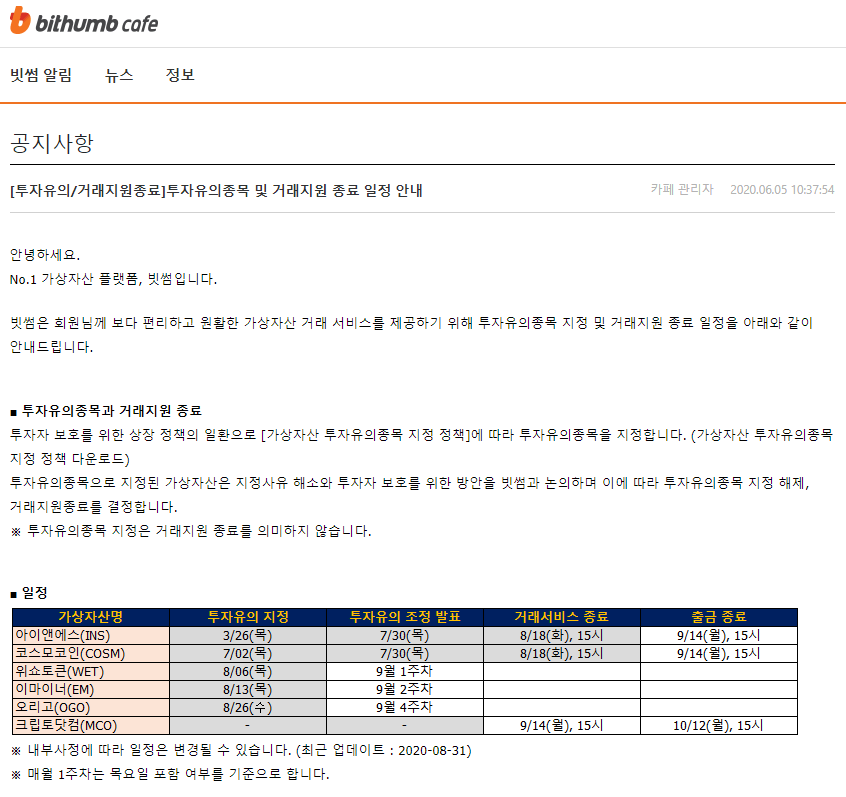
Task: Click the update note mentioning 2020-08-31
Action: tap(241, 750)
